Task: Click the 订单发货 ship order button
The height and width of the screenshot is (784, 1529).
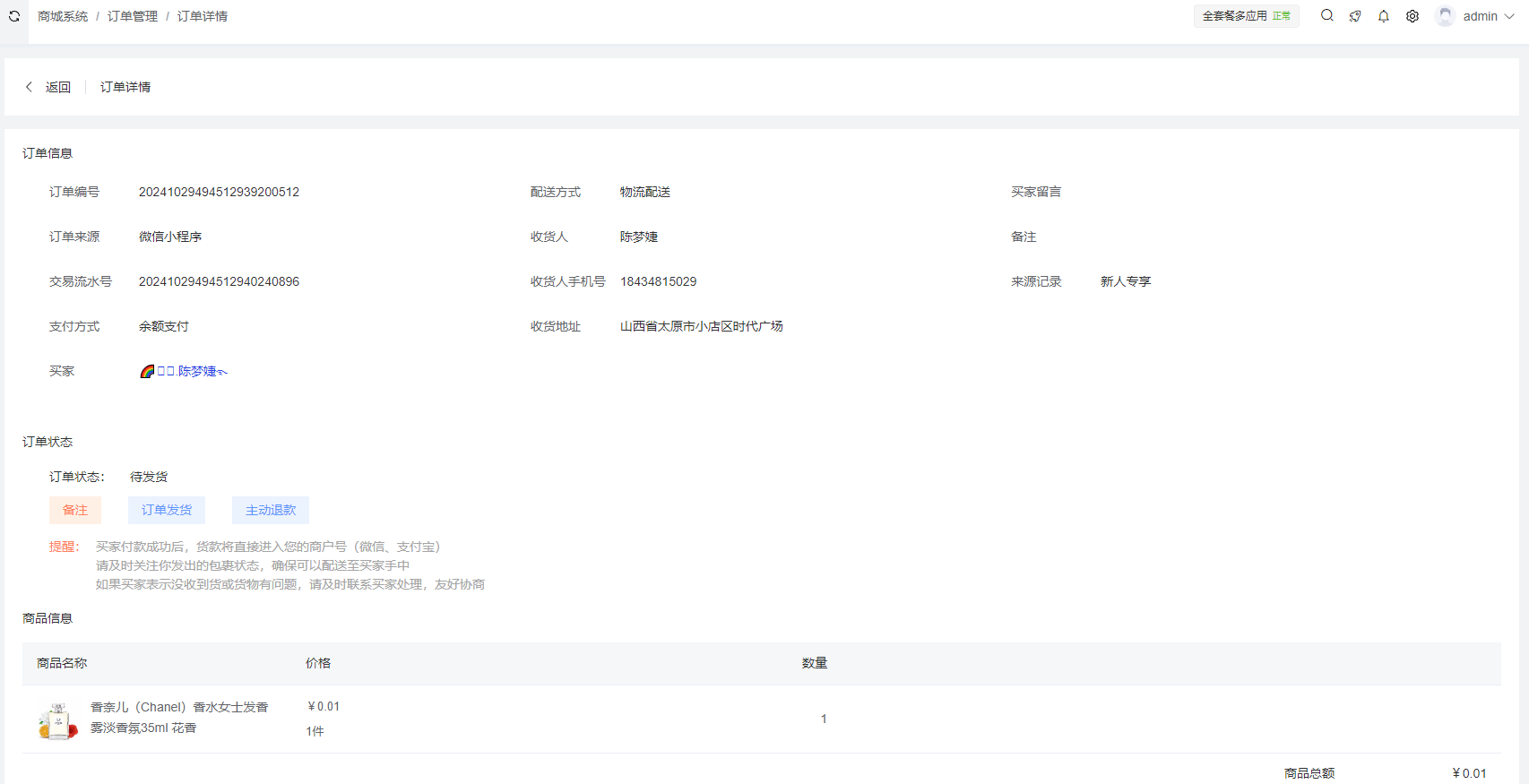Action: (x=167, y=510)
